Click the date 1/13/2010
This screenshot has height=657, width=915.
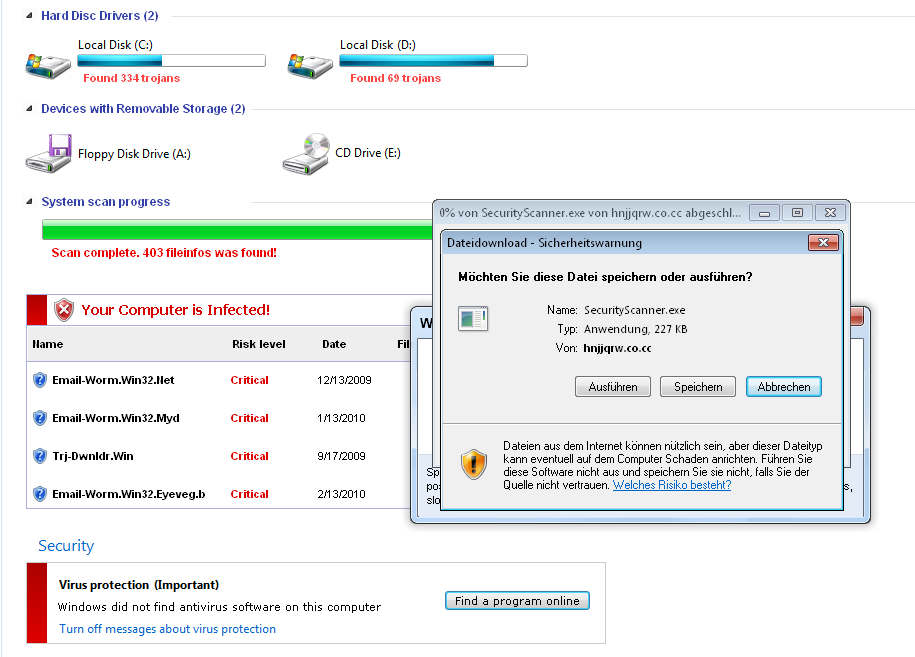341,418
